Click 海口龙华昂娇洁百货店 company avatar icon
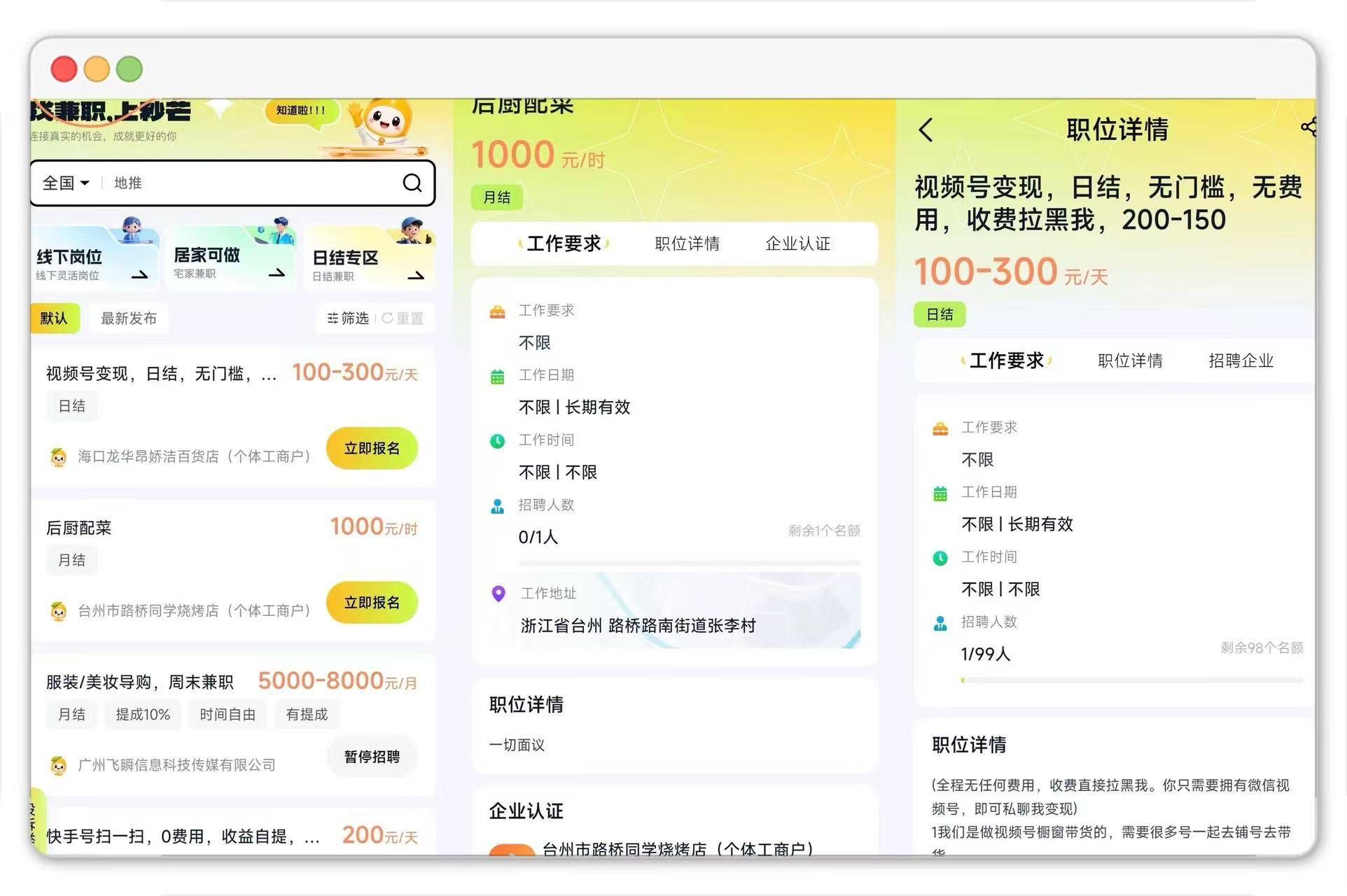 59,457
